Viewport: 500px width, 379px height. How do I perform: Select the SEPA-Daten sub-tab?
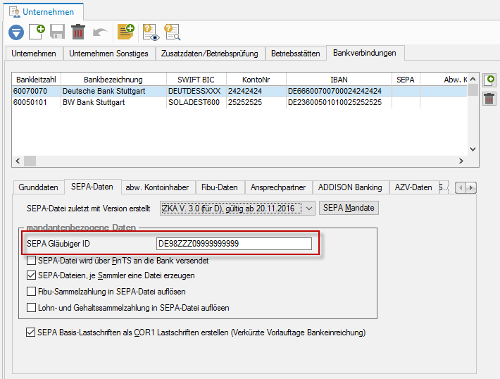tap(92, 187)
